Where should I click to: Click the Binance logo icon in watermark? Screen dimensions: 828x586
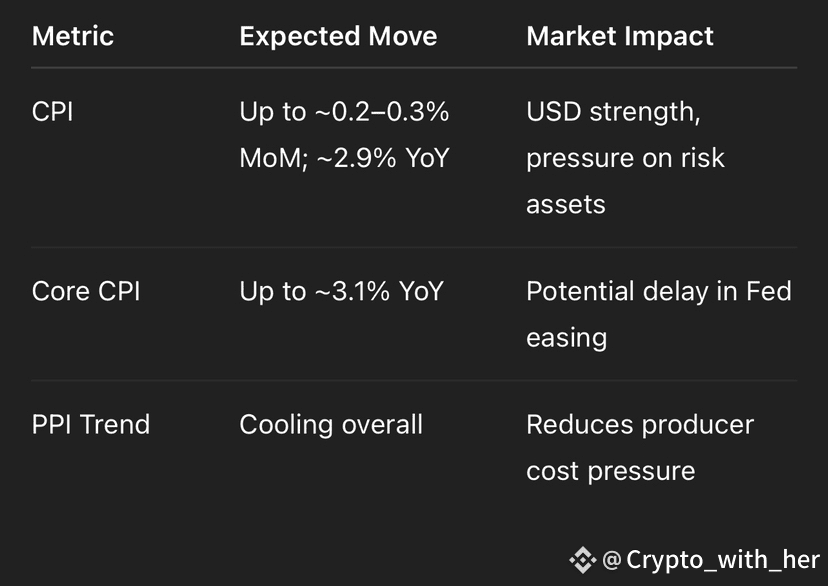coord(582,560)
